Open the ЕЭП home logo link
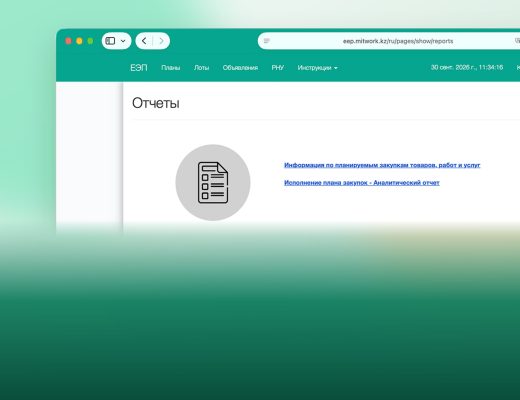 click(139, 68)
